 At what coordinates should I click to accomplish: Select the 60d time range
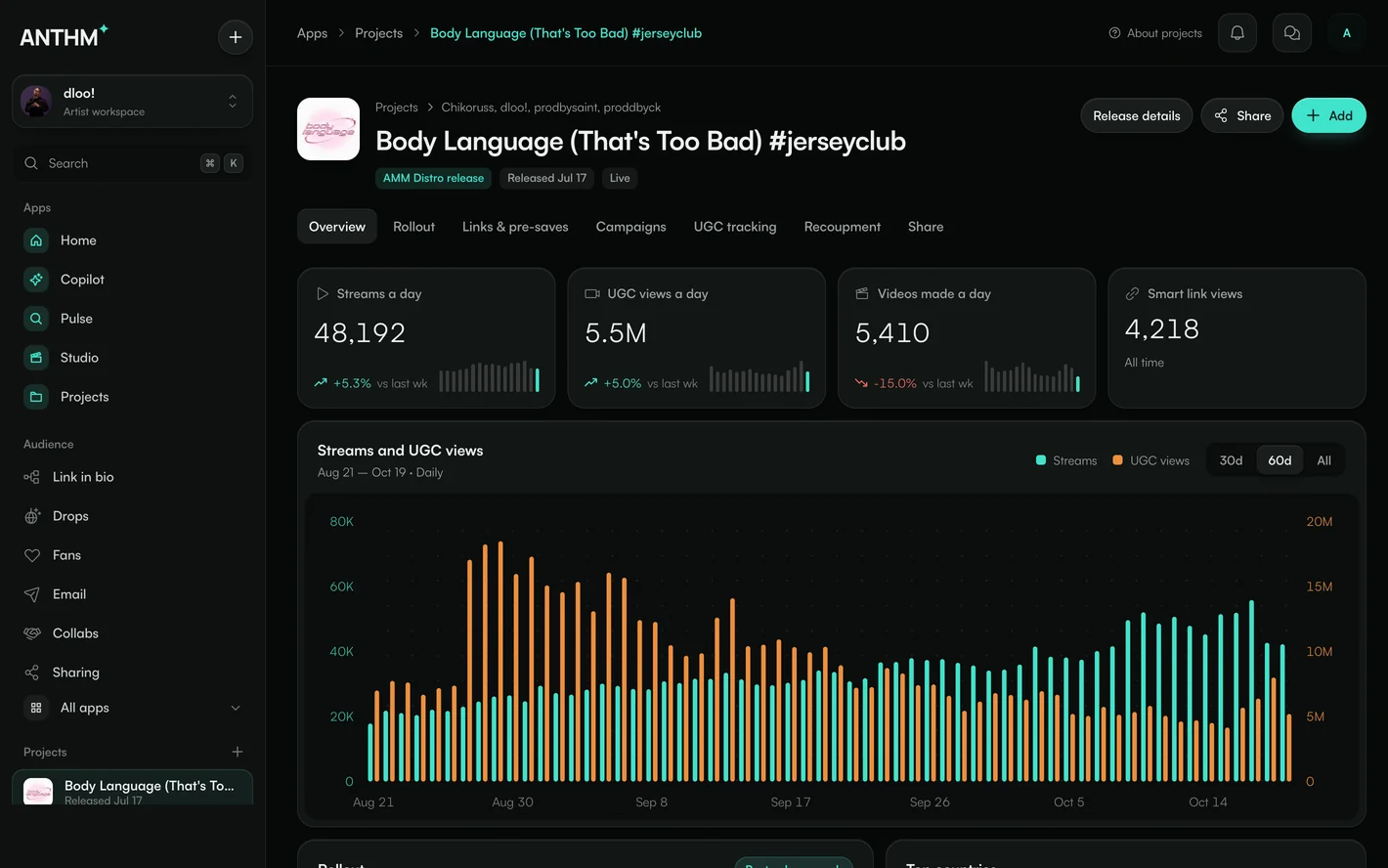click(1280, 460)
